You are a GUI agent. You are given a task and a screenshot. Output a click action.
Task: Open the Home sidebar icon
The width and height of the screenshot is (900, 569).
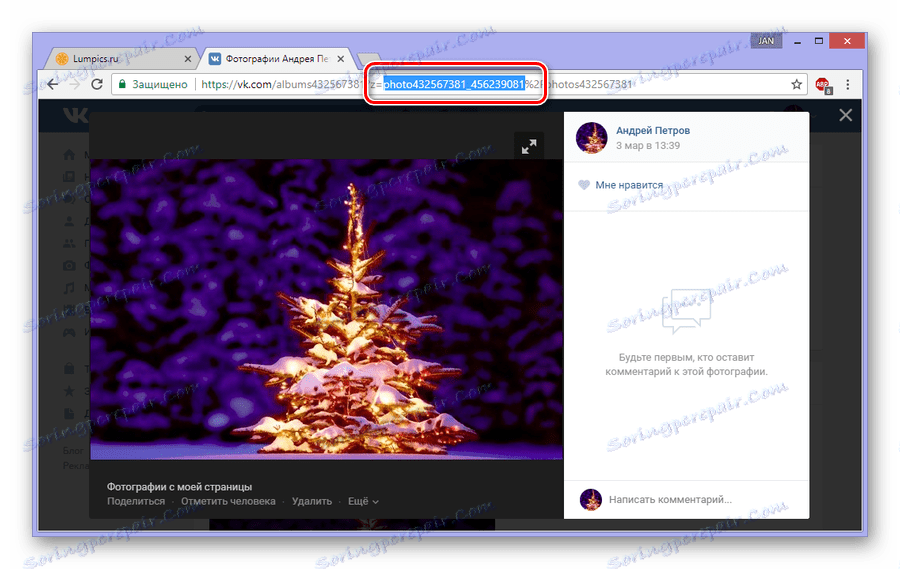tap(69, 155)
